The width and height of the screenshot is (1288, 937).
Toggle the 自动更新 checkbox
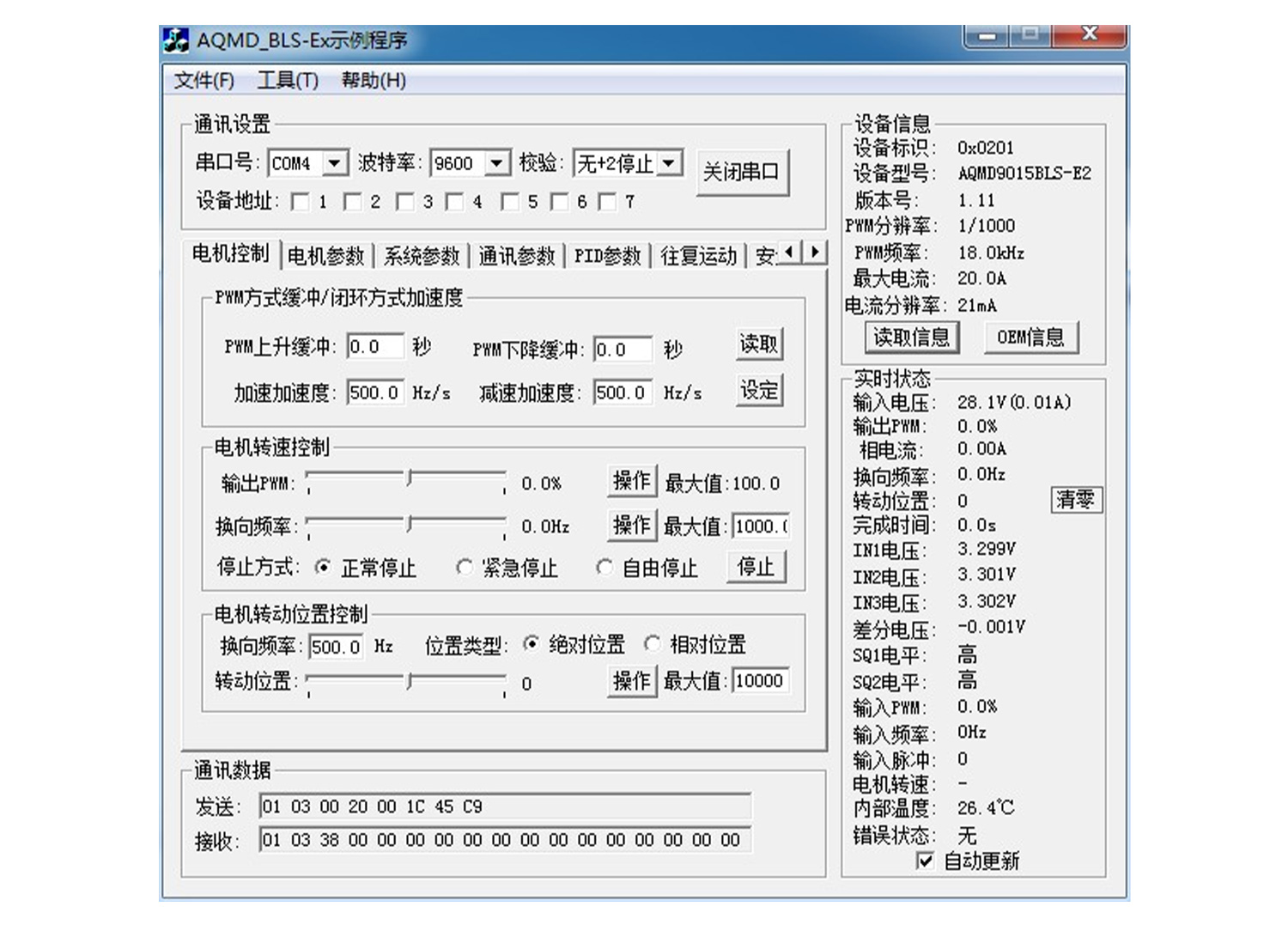pyautogui.click(x=925, y=861)
